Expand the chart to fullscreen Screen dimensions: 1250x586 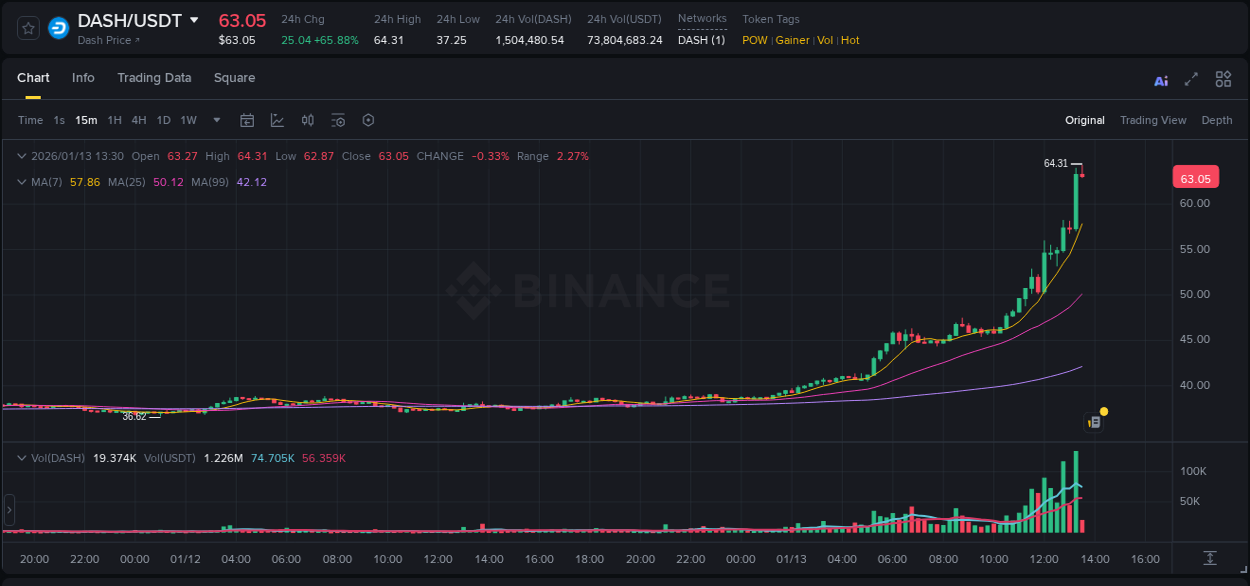1190,79
